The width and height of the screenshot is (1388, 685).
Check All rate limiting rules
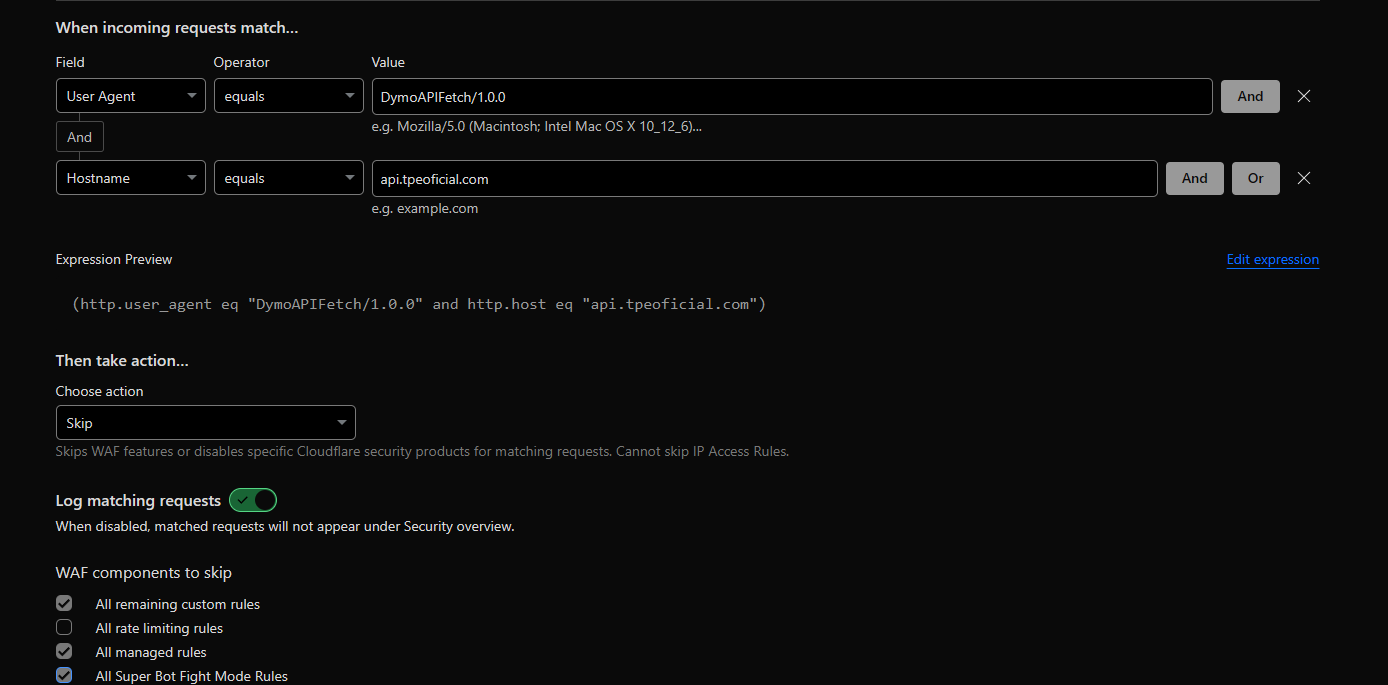coord(64,628)
